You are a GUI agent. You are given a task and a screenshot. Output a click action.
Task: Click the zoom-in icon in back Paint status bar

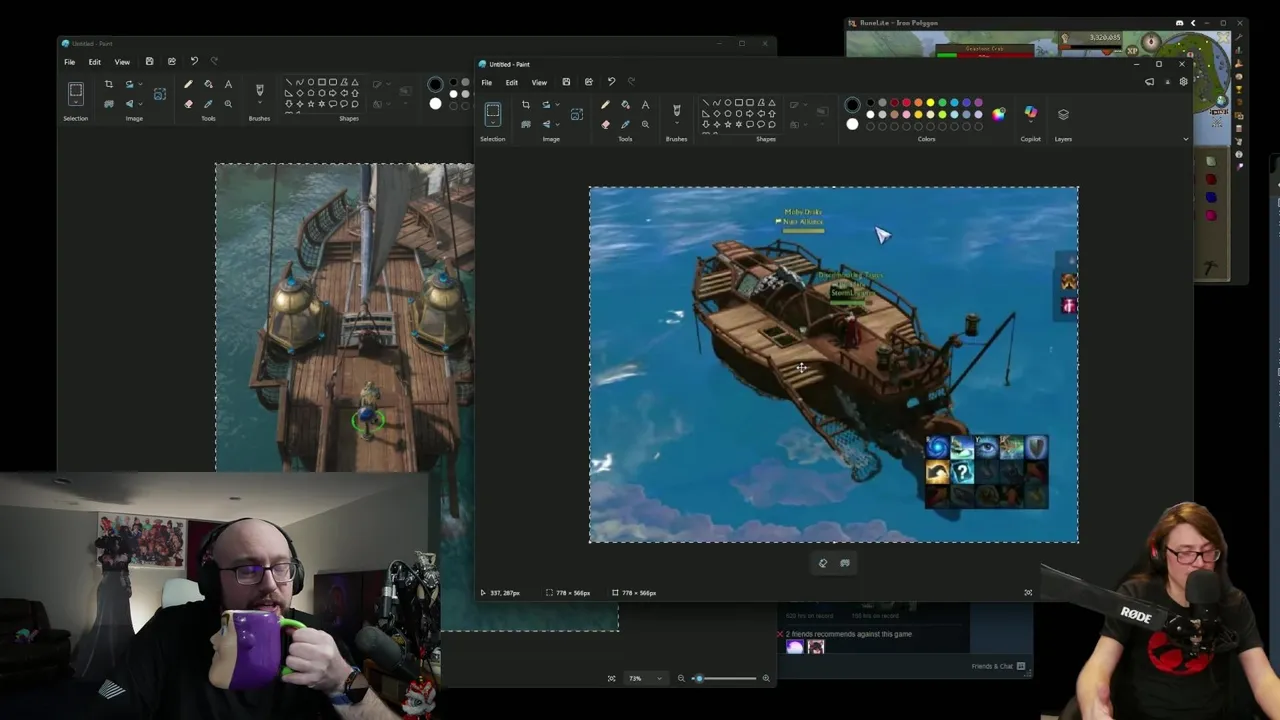coord(766,678)
